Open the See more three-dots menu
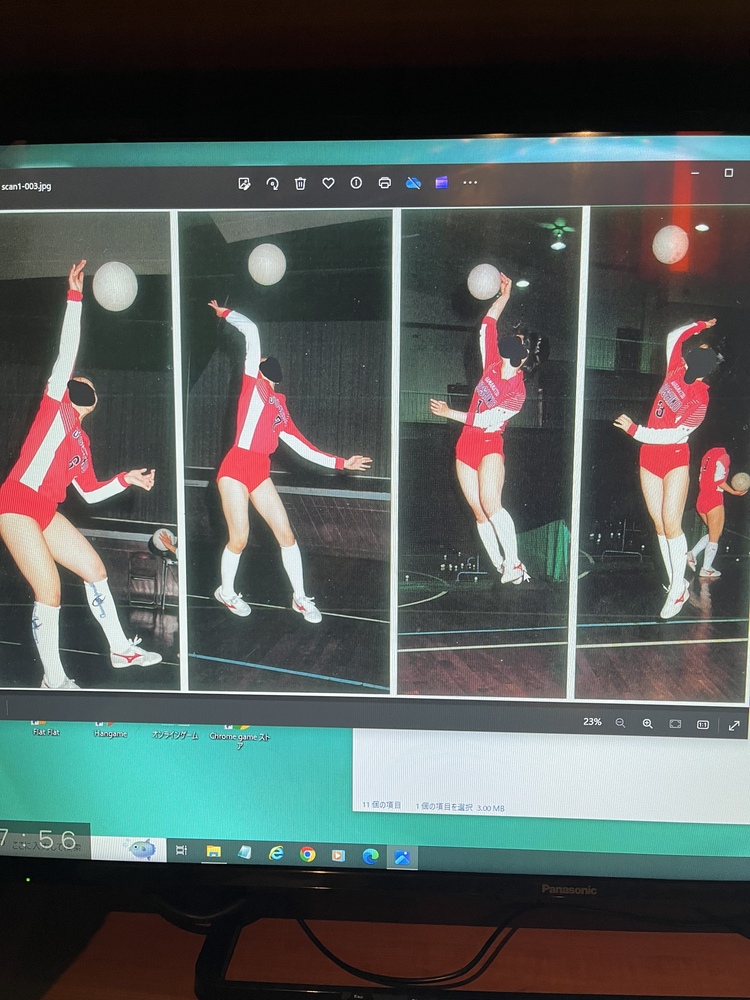The width and height of the screenshot is (750, 1000). coord(470,183)
